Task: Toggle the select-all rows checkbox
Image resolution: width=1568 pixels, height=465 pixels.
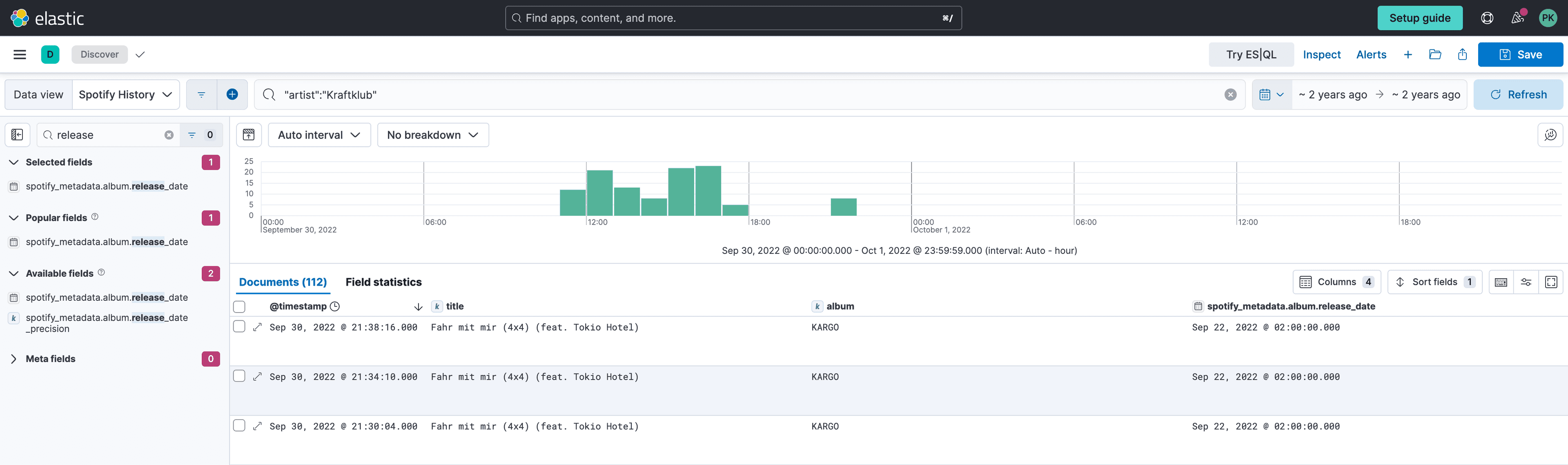Action: coord(239,306)
